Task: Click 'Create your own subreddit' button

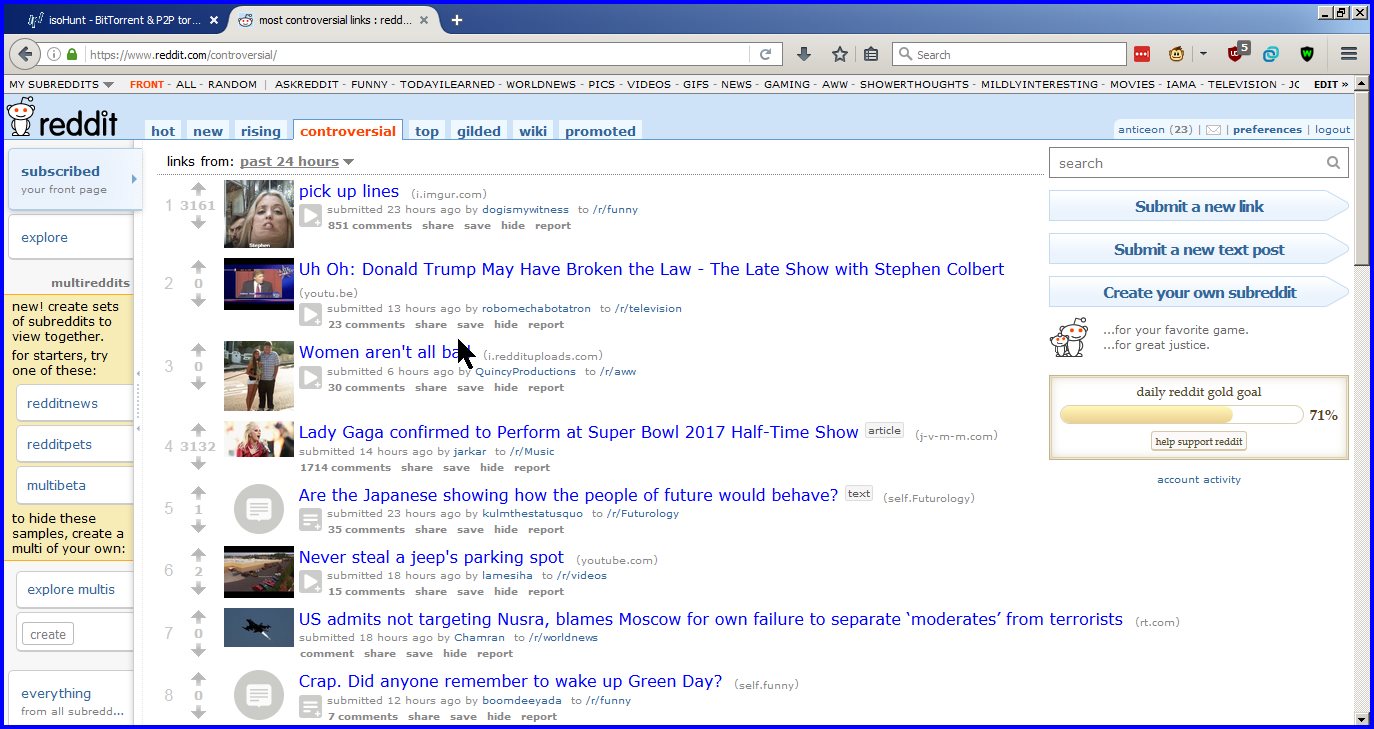Action: point(1199,292)
